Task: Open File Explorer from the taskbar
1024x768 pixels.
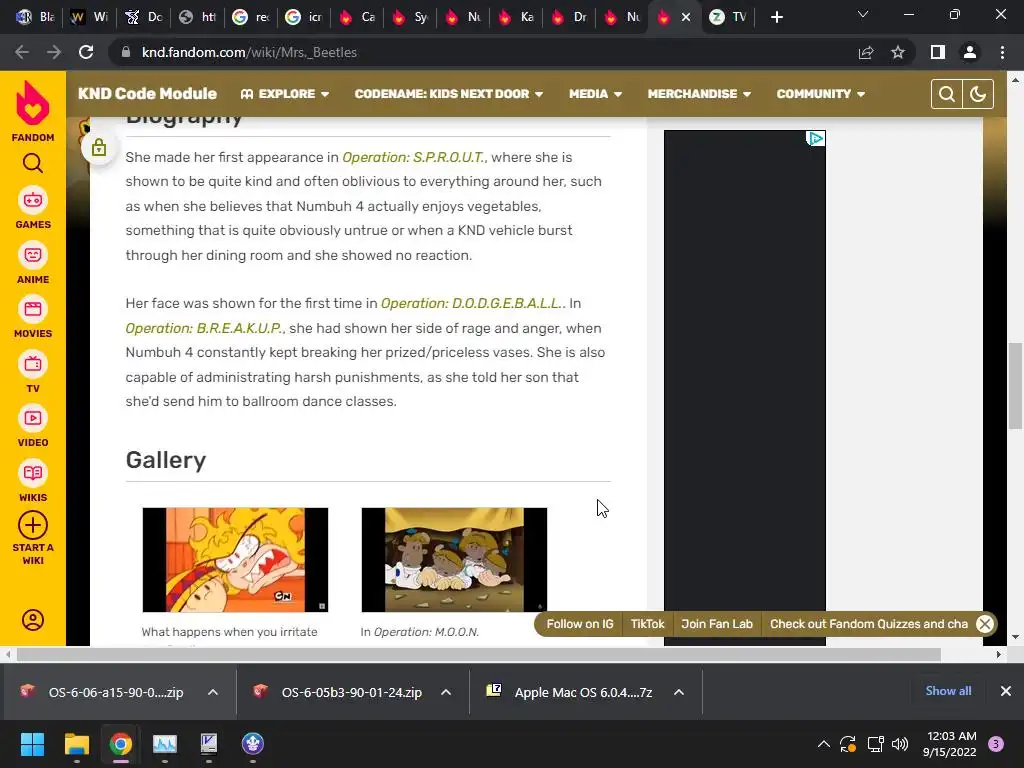Action: click(x=76, y=744)
